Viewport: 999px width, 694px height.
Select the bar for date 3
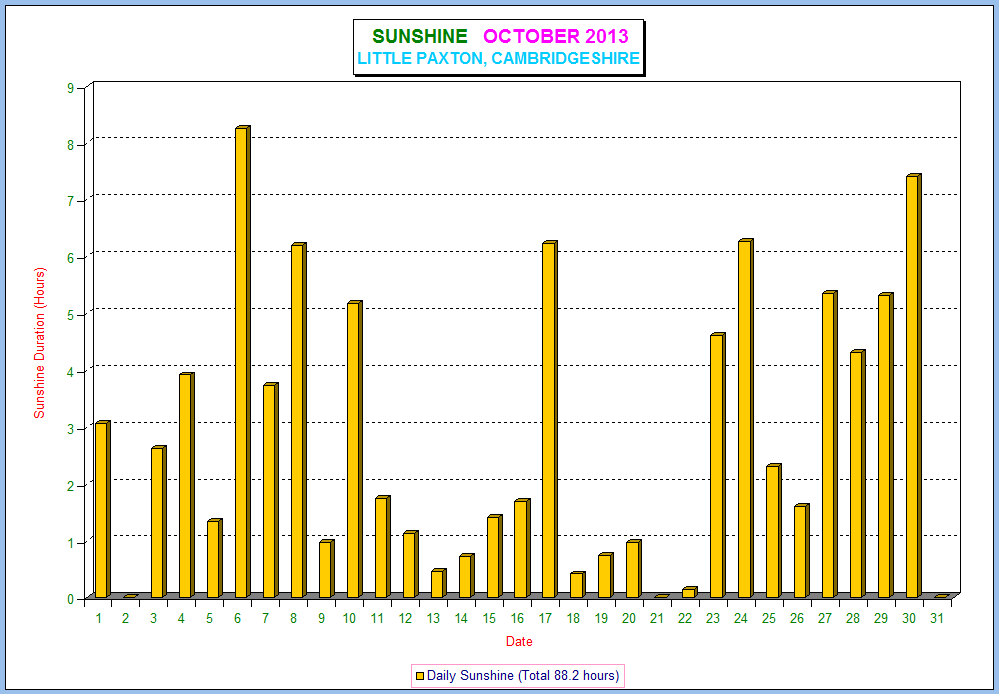click(x=159, y=522)
